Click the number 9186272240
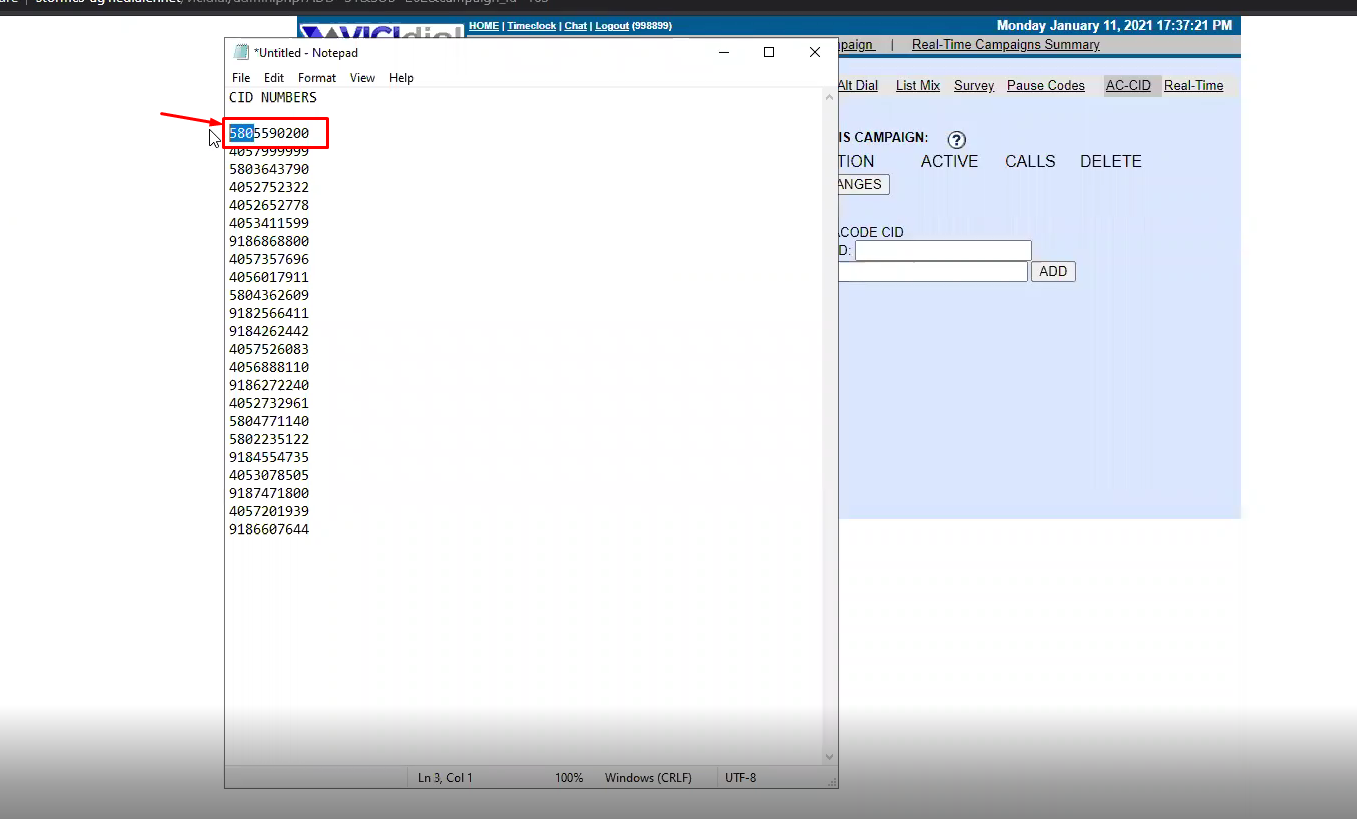Viewport: 1357px width, 819px height. (269, 385)
